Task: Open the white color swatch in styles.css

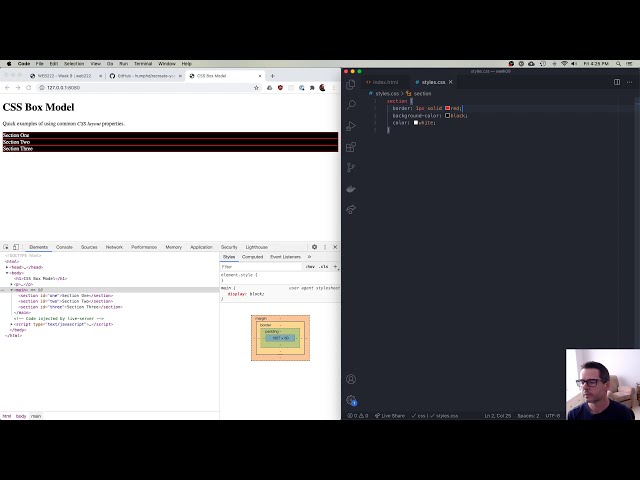Action: point(416,122)
